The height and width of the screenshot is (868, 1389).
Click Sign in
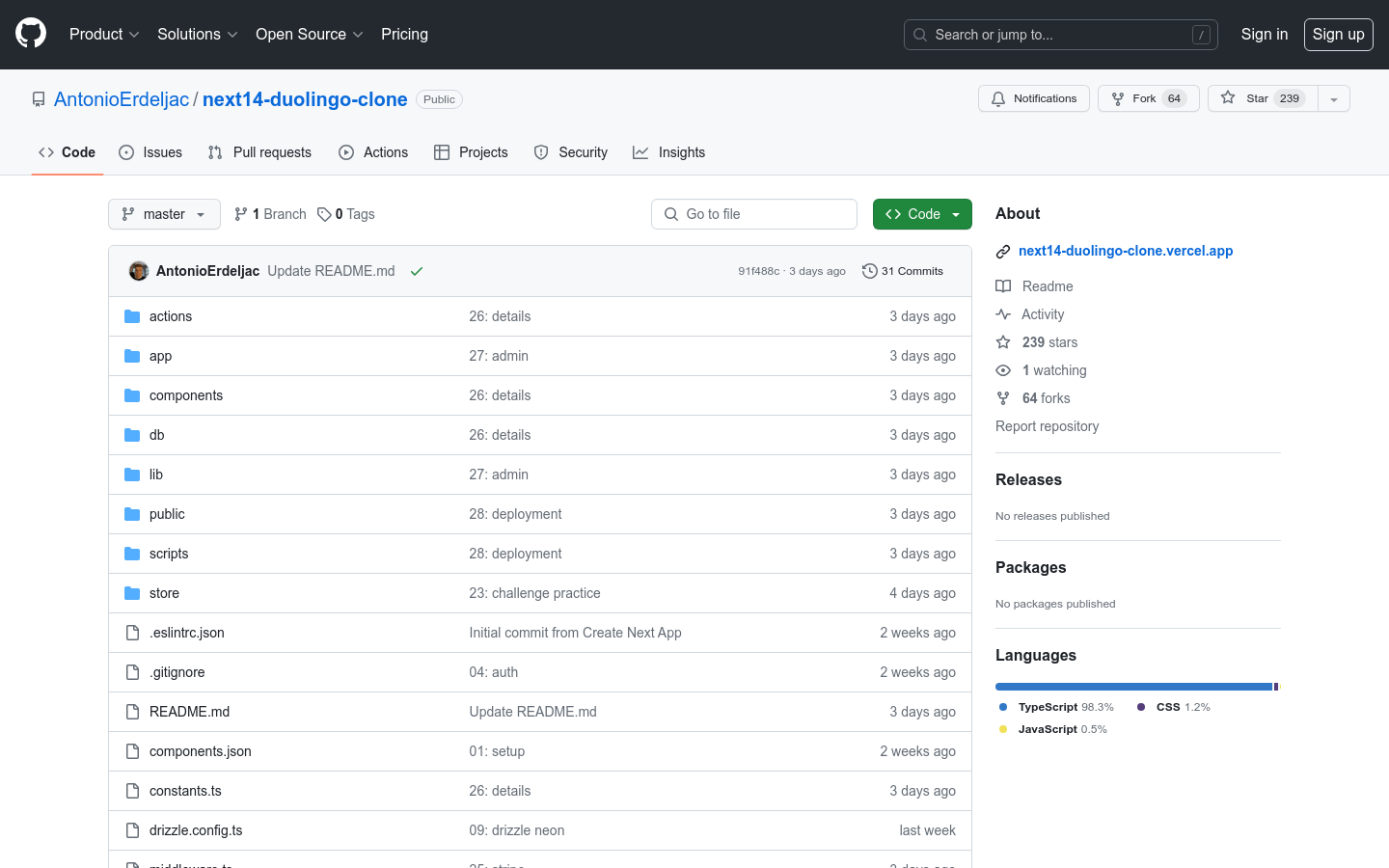tap(1265, 34)
